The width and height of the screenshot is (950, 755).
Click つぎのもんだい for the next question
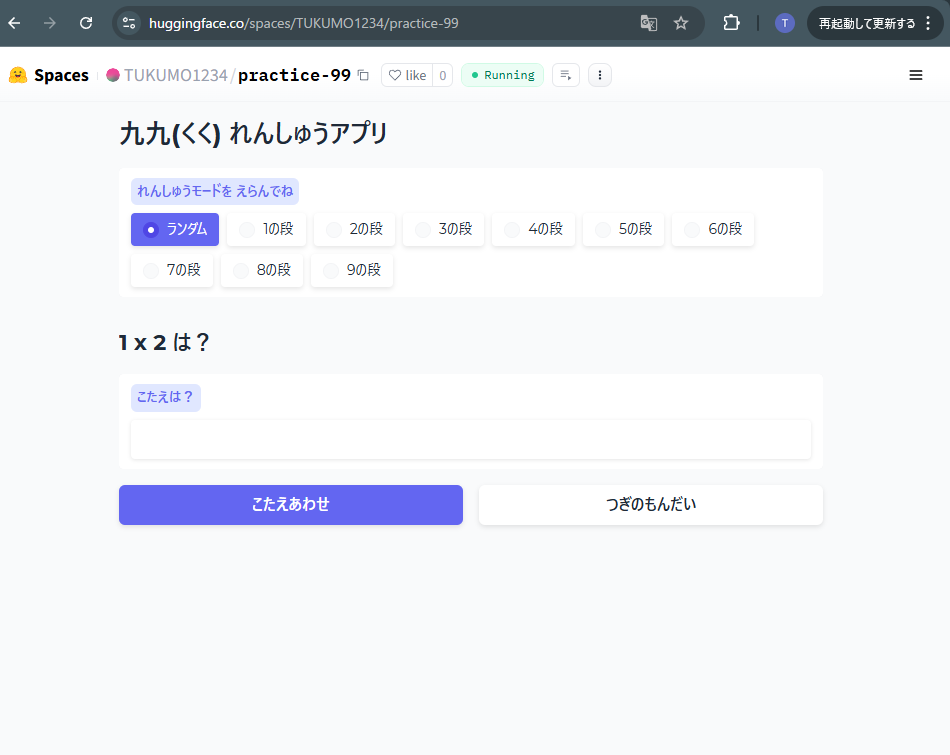coord(650,505)
